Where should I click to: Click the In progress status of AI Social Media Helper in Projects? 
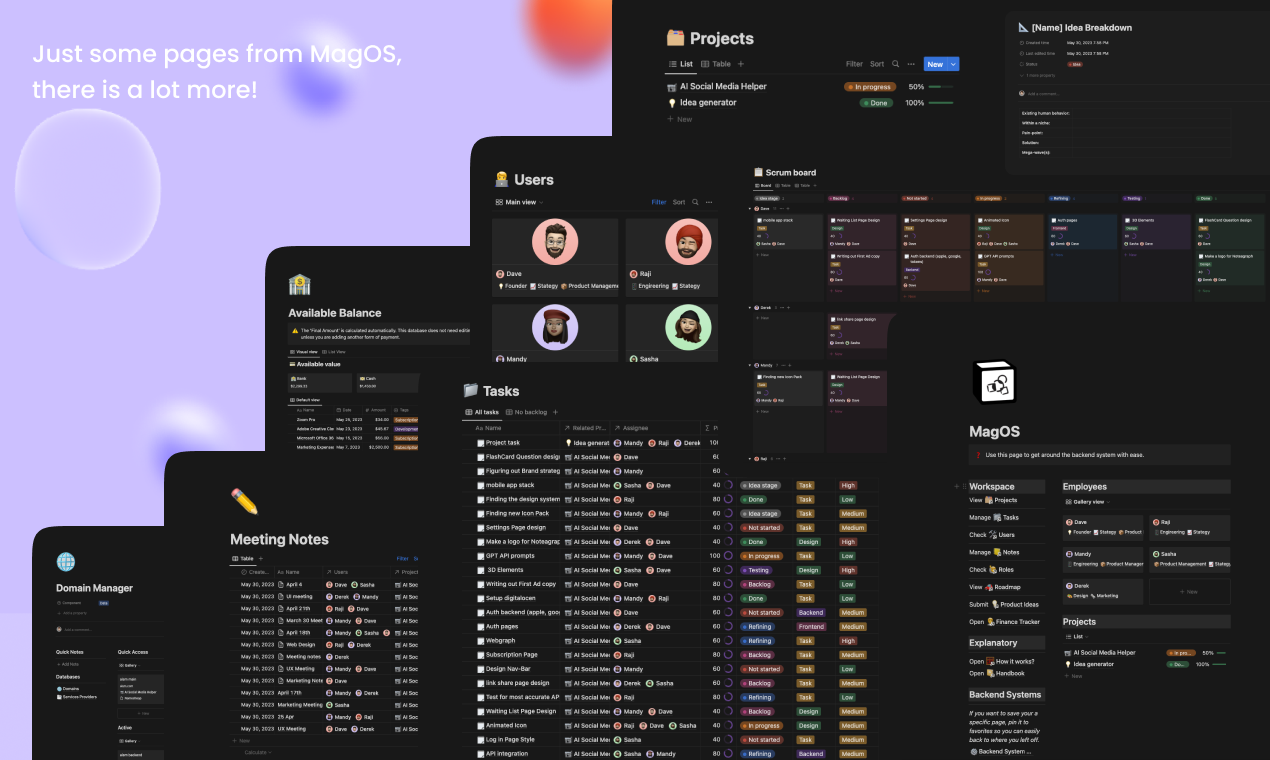click(869, 87)
